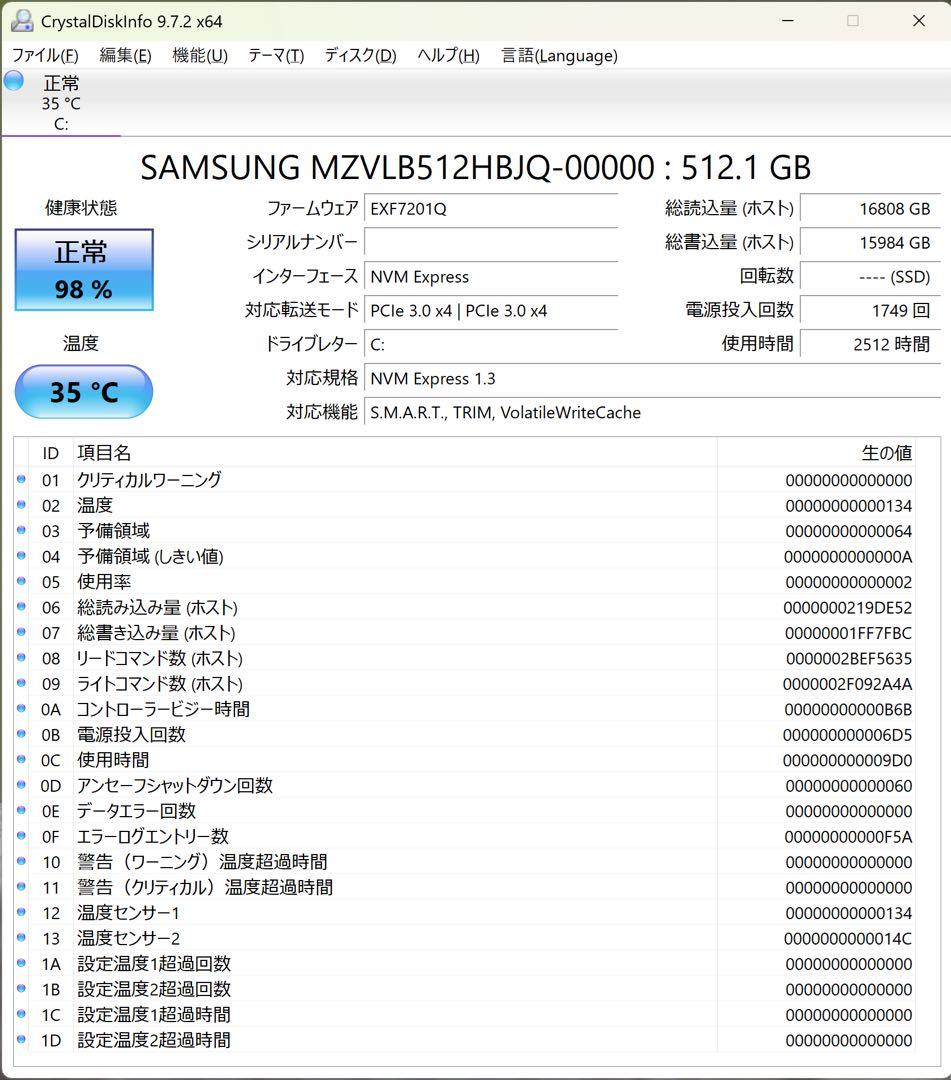
Task: Open the 機能 menu
Action: coord(199,56)
